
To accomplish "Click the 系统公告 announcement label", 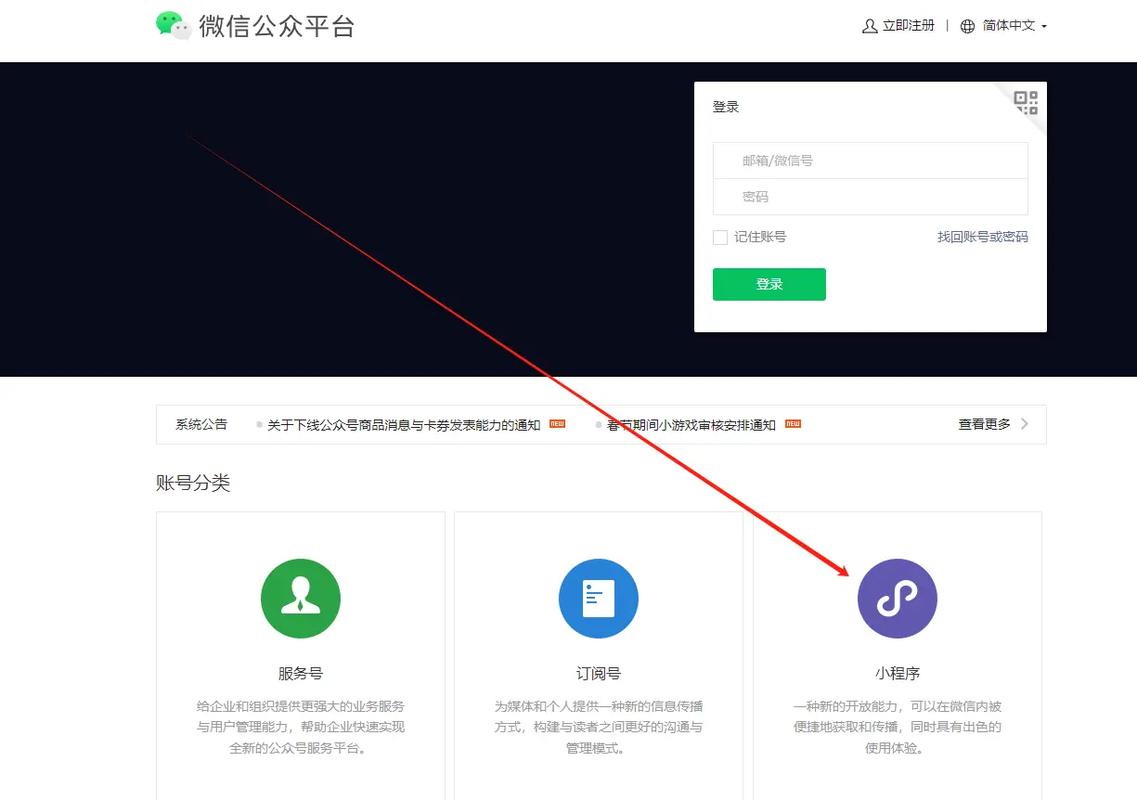I will pyautogui.click(x=201, y=423).
